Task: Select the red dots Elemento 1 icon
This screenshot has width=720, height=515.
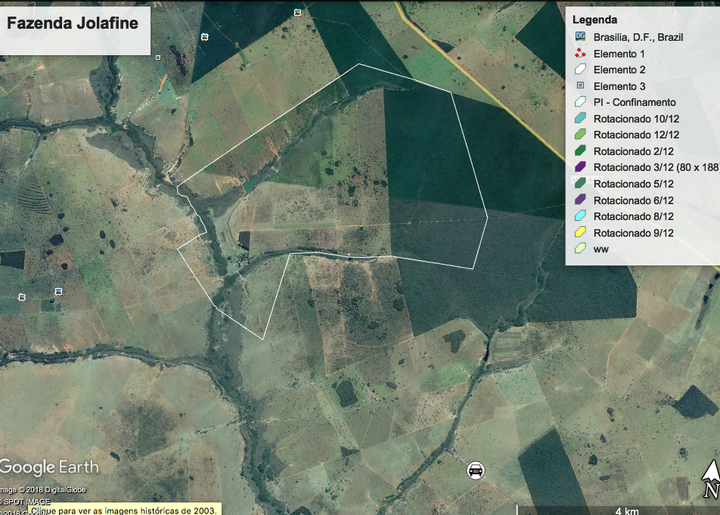Action: point(580,53)
